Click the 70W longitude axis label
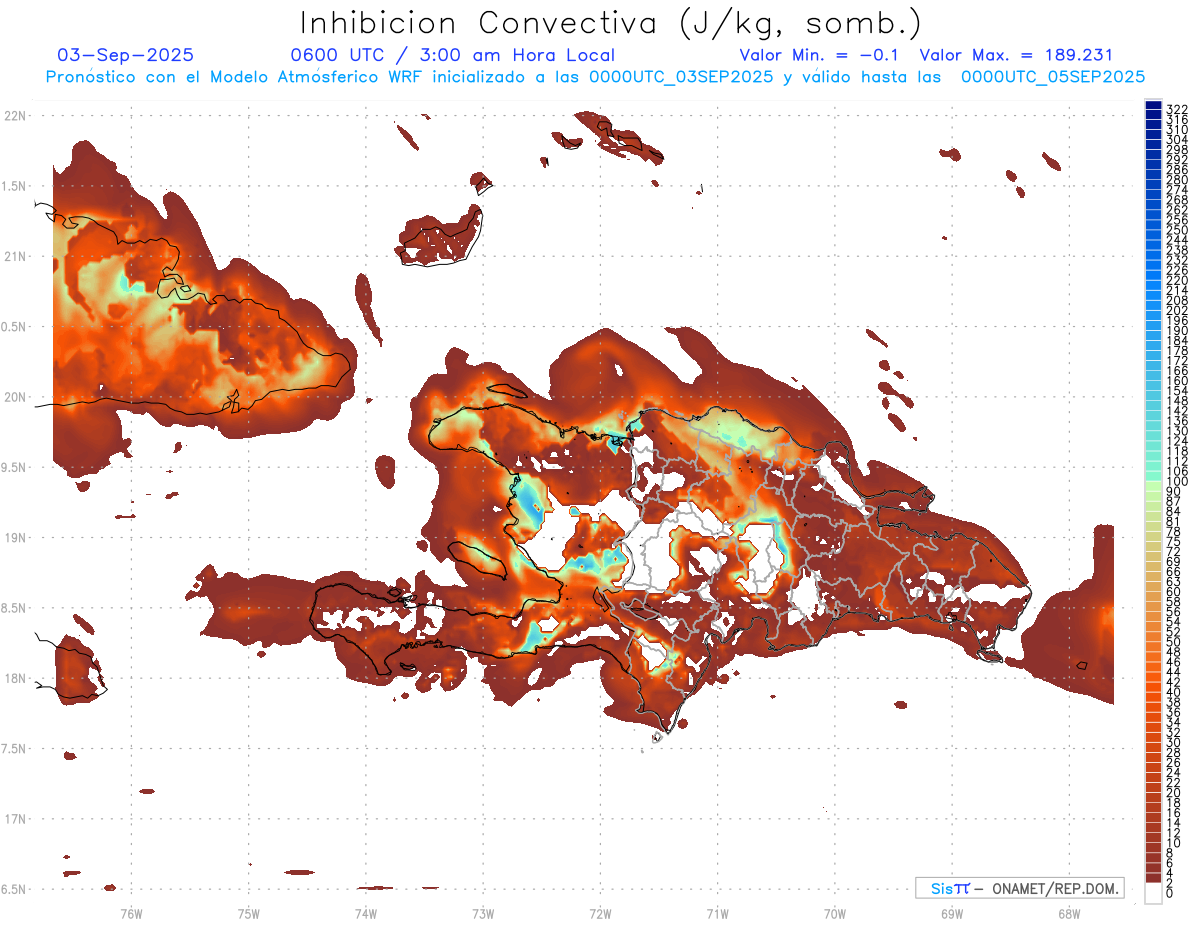 coord(834,912)
